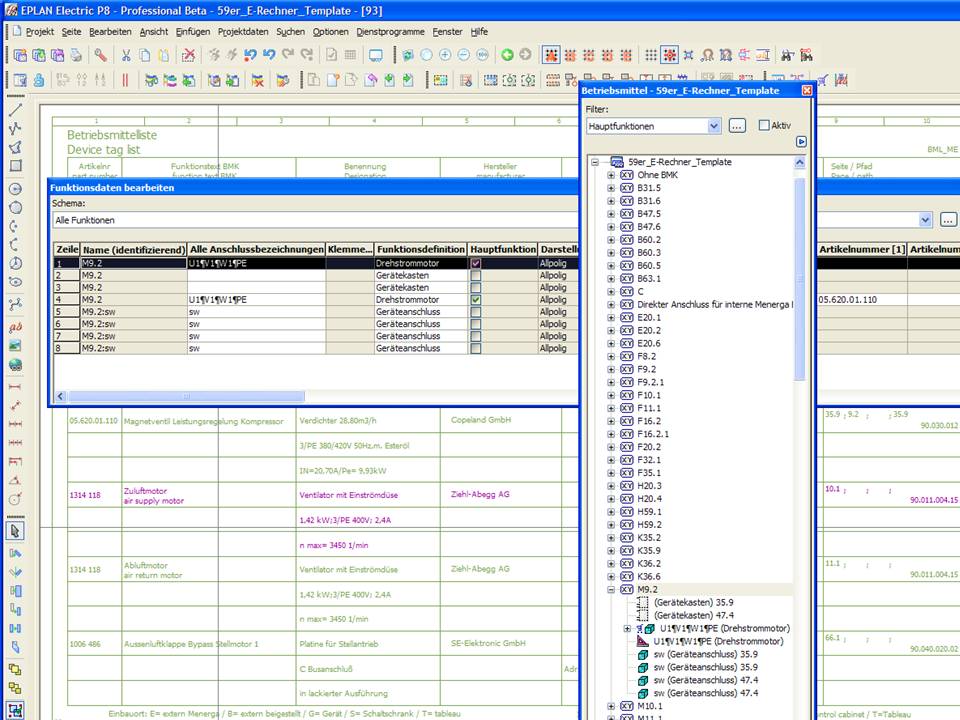Toggle Hauptfunktion checkbox in row 8
This screenshot has height=720, width=960.
(476, 348)
